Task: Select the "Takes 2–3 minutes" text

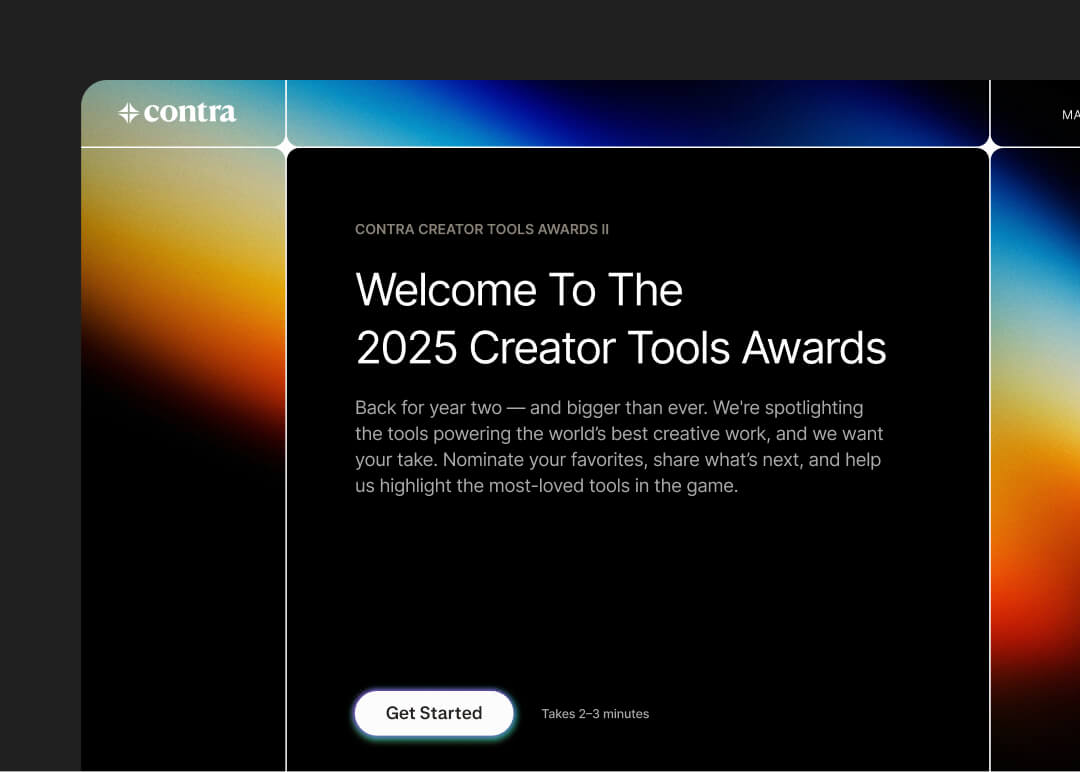Action: pos(595,713)
